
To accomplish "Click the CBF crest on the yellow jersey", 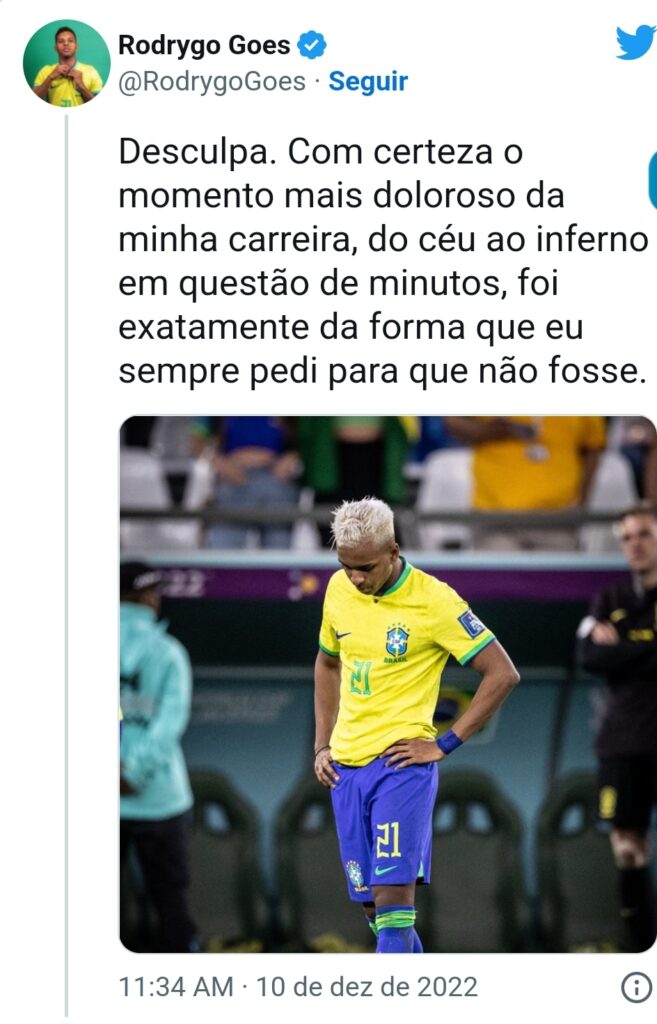I will pos(397,643).
